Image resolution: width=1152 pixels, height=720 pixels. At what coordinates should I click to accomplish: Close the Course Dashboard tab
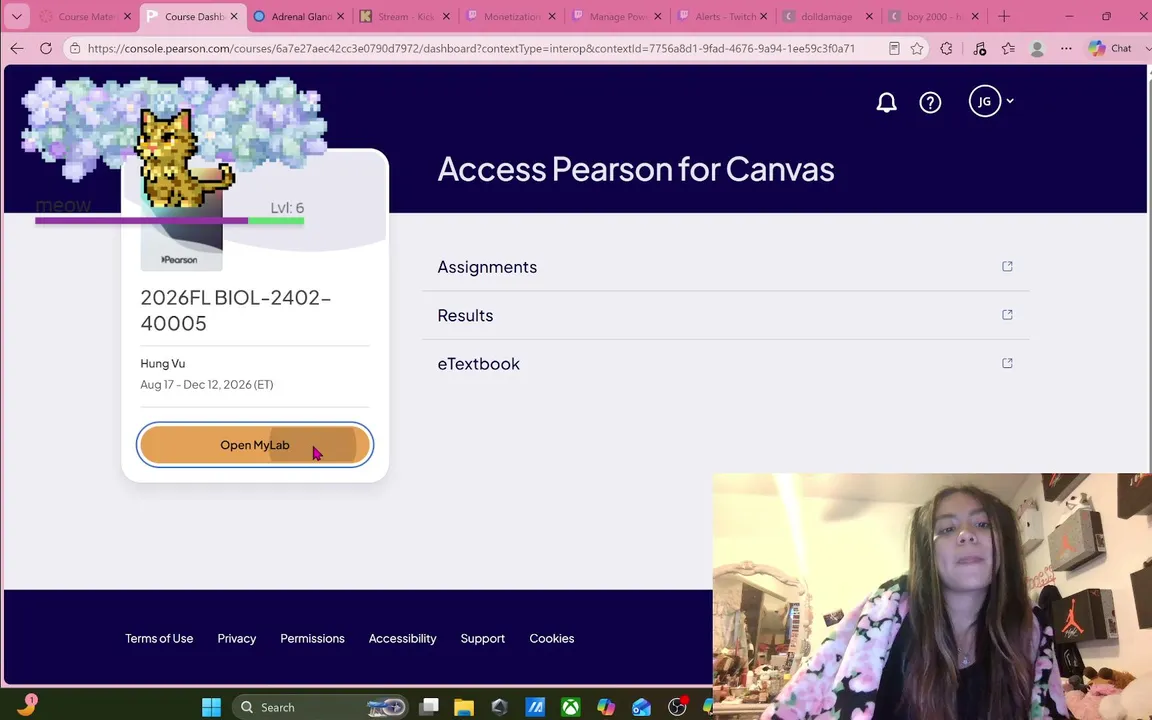pos(234,16)
